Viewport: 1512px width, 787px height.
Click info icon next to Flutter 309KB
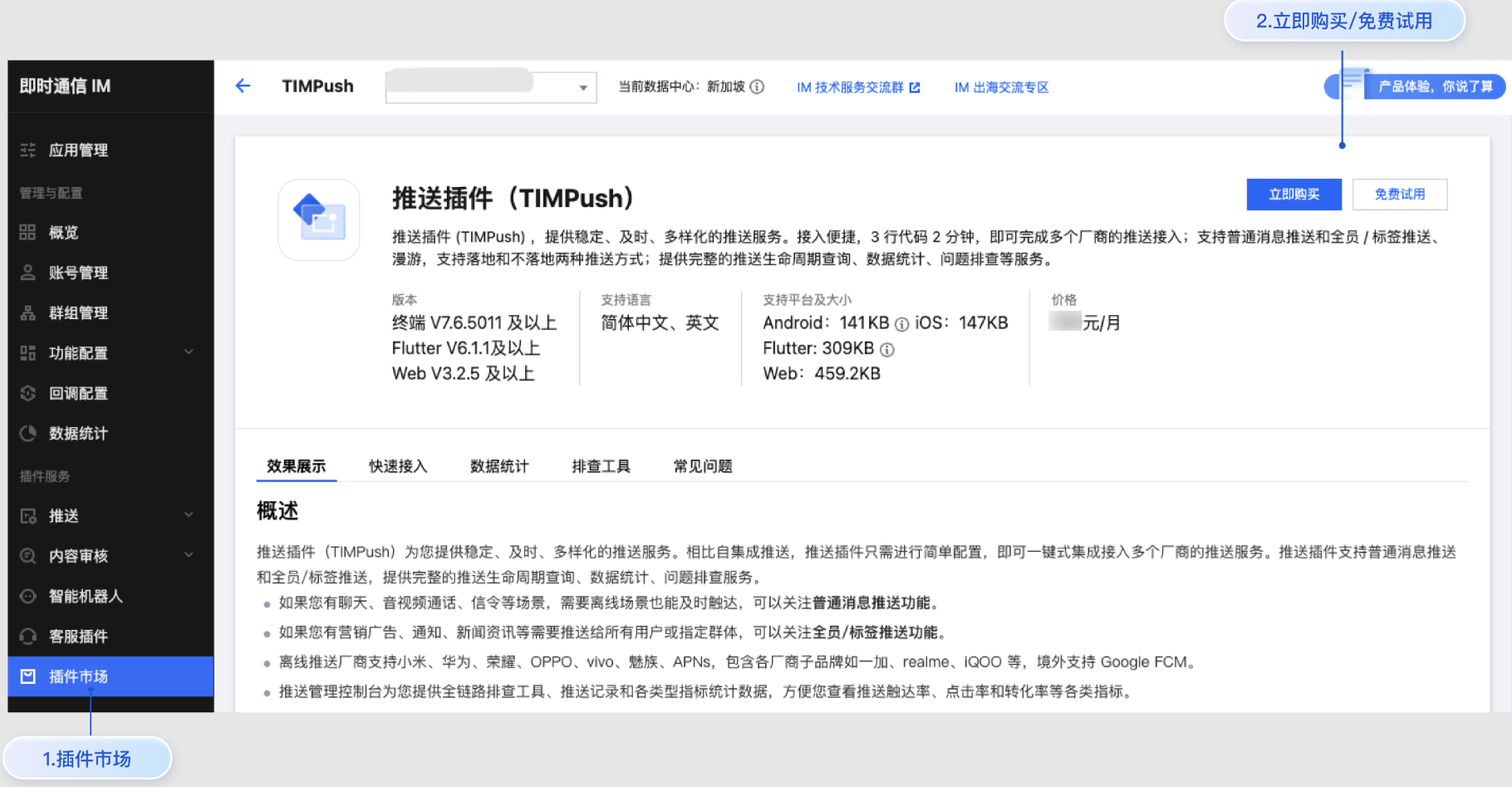coord(887,350)
